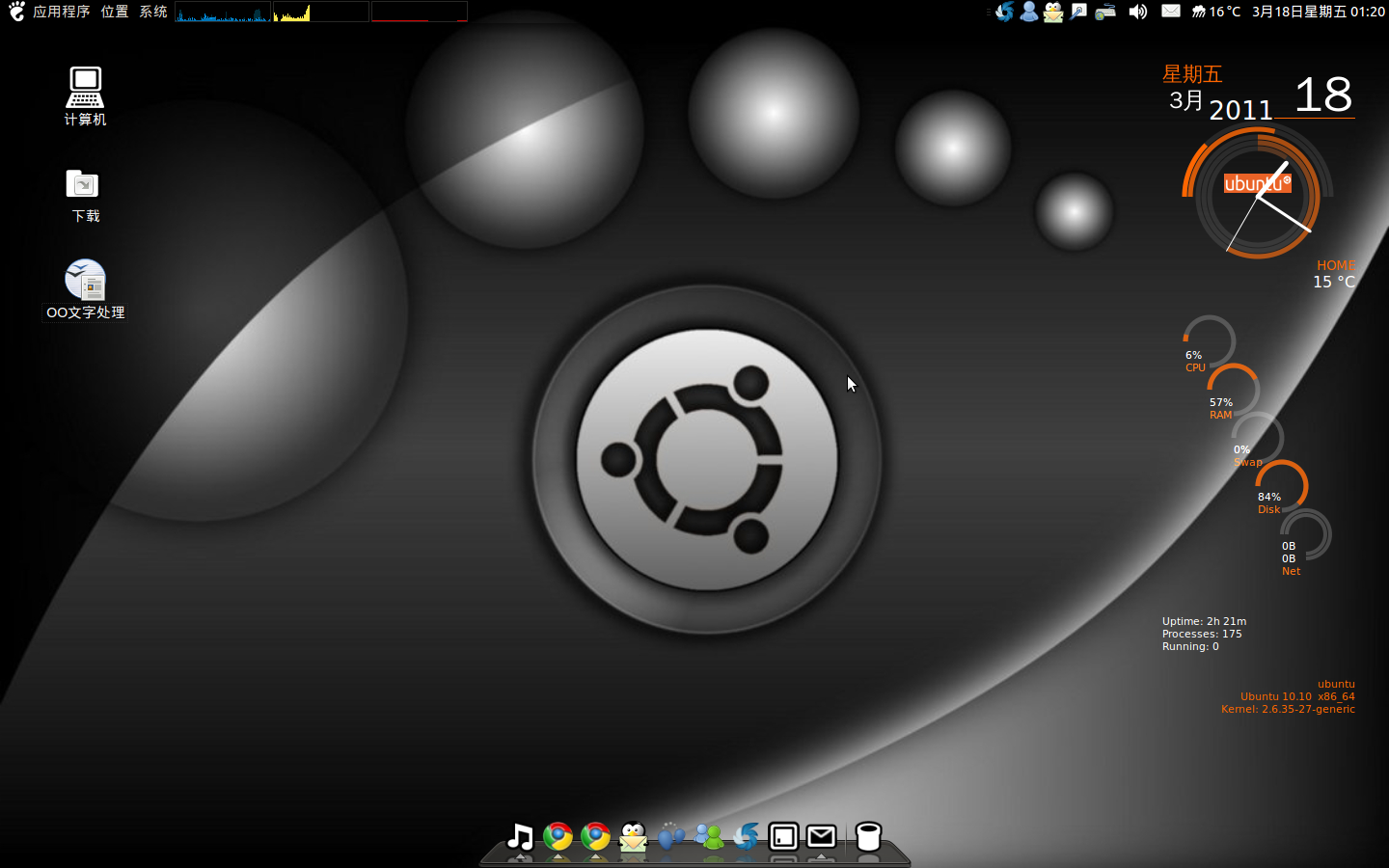Screen dimensions: 1389x868
Task: Click the 57% RAM gauge
Action: (1233, 391)
